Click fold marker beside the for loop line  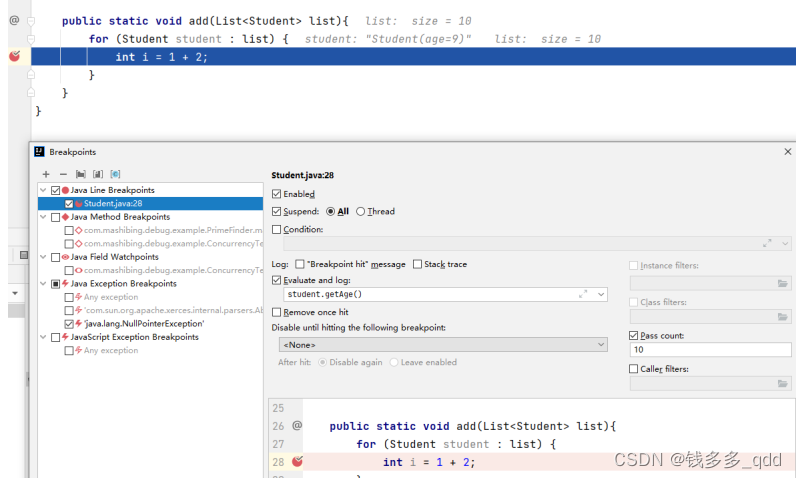(31, 39)
